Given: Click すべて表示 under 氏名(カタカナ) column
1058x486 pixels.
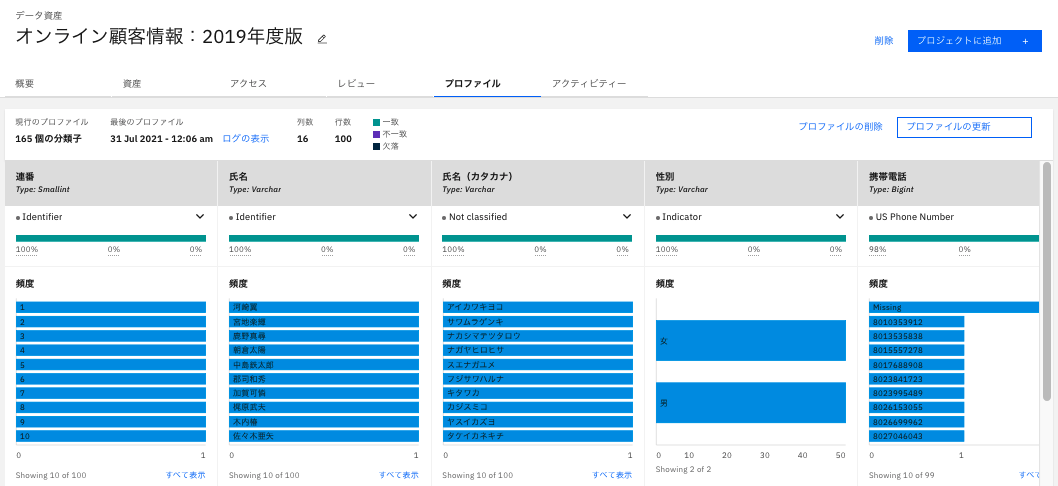Looking at the screenshot, I should [612, 475].
